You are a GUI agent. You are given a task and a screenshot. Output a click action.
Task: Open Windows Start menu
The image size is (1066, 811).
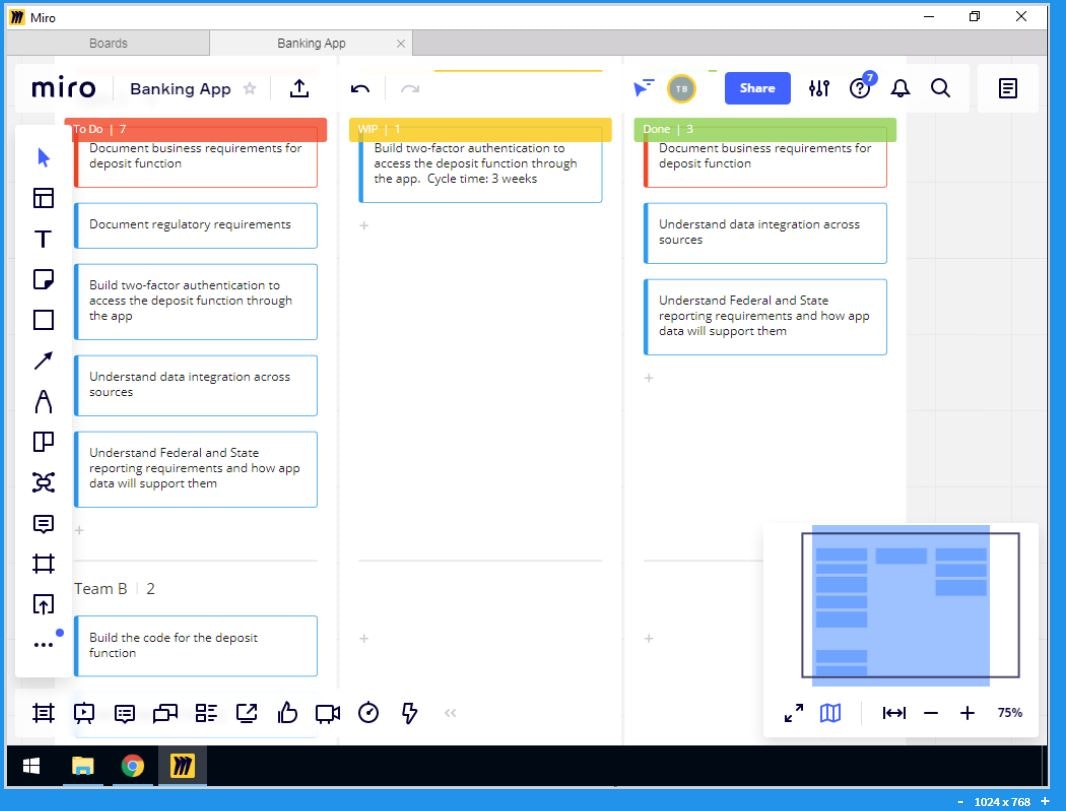tap(31, 766)
